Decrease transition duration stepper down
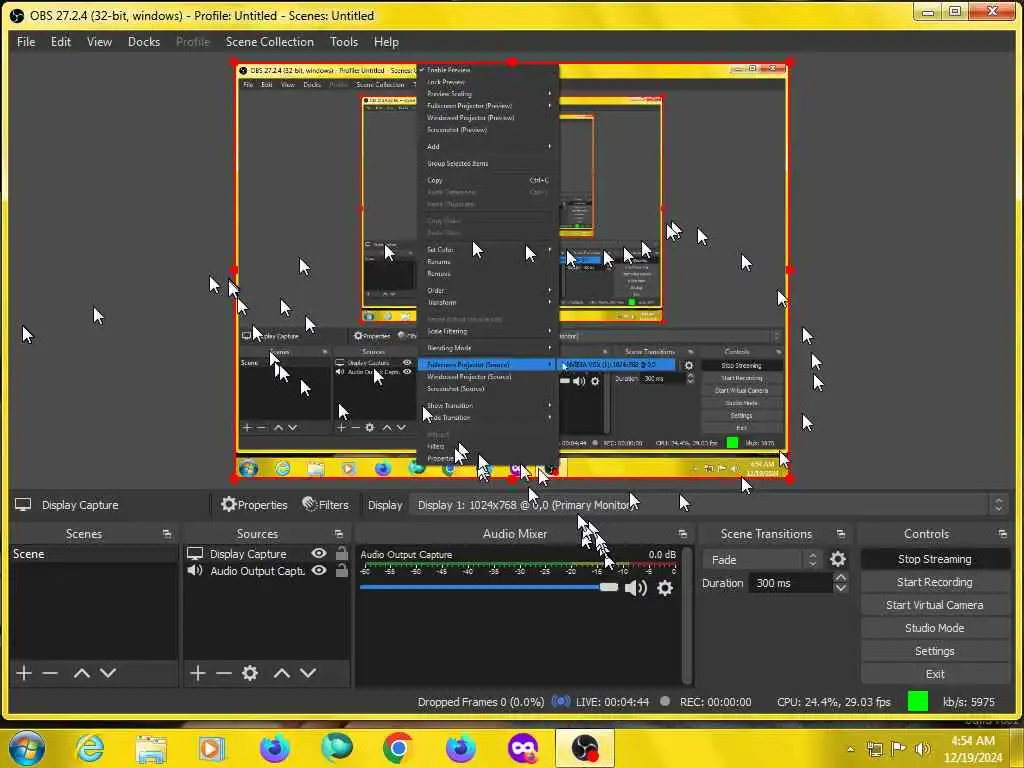The height and width of the screenshot is (768, 1024). [840, 588]
